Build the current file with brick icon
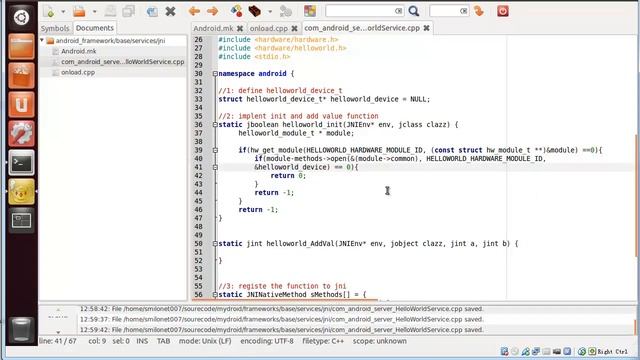The height and width of the screenshot is (360, 640). tap(255, 11)
